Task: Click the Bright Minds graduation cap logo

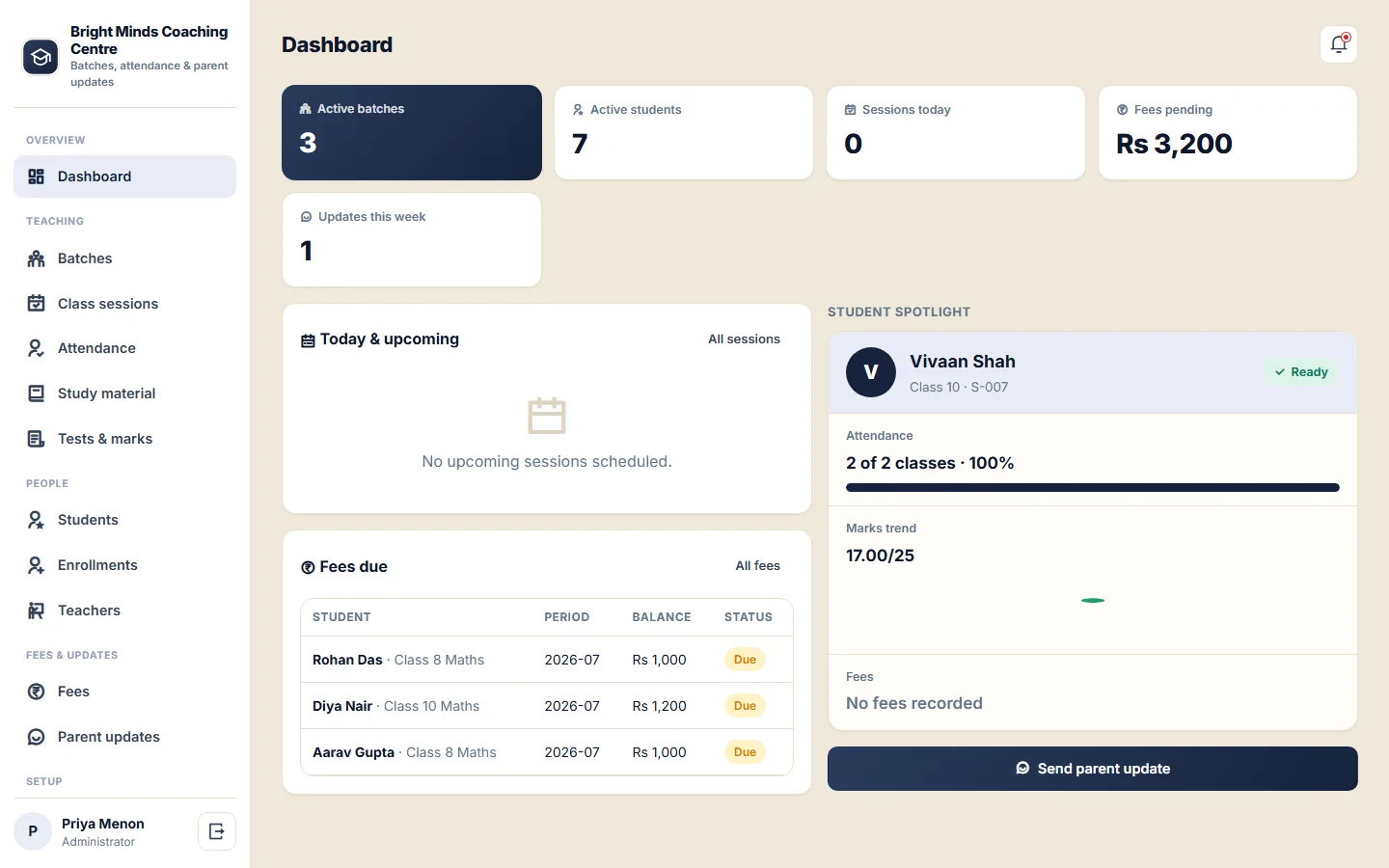Action: coord(41,57)
